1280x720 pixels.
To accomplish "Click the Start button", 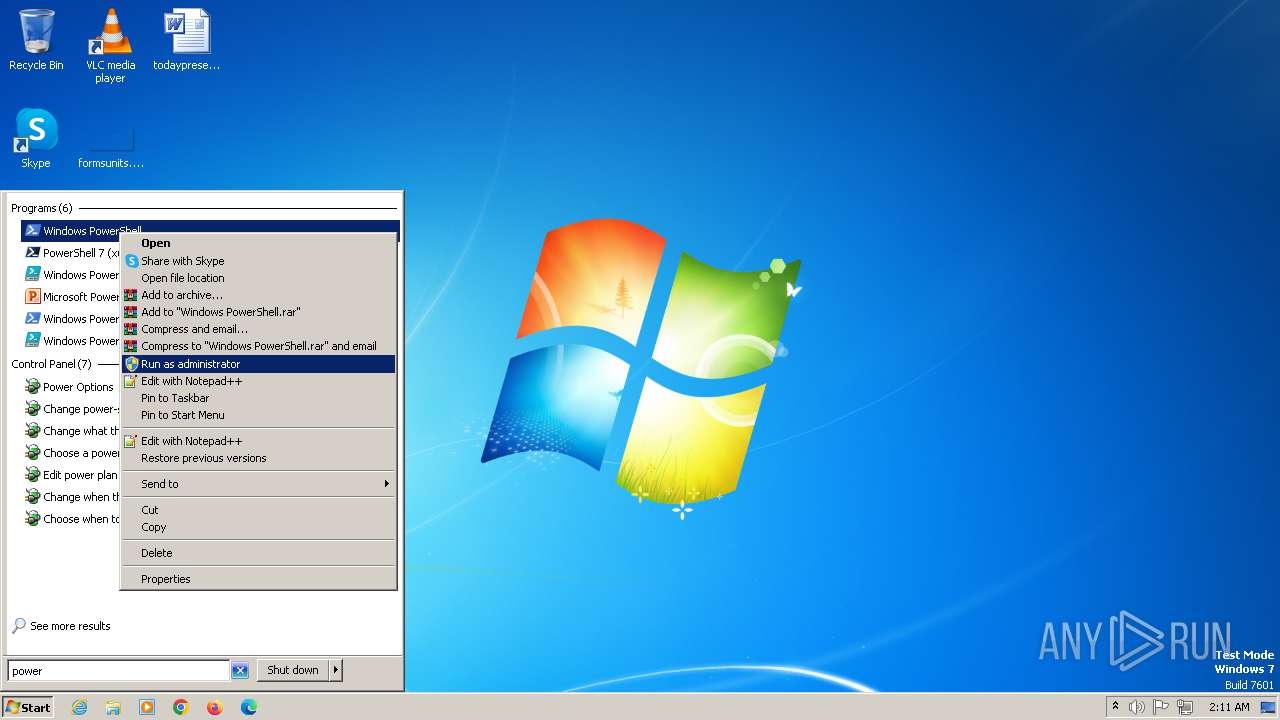I will click(x=27, y=707).
